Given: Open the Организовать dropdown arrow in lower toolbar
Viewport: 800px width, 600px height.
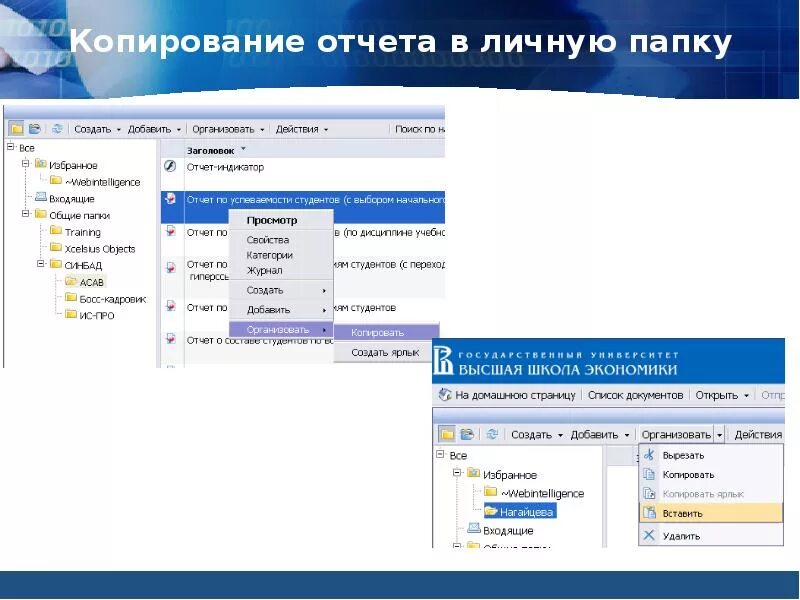Looking at the screenshot, I should pos(719,434).
